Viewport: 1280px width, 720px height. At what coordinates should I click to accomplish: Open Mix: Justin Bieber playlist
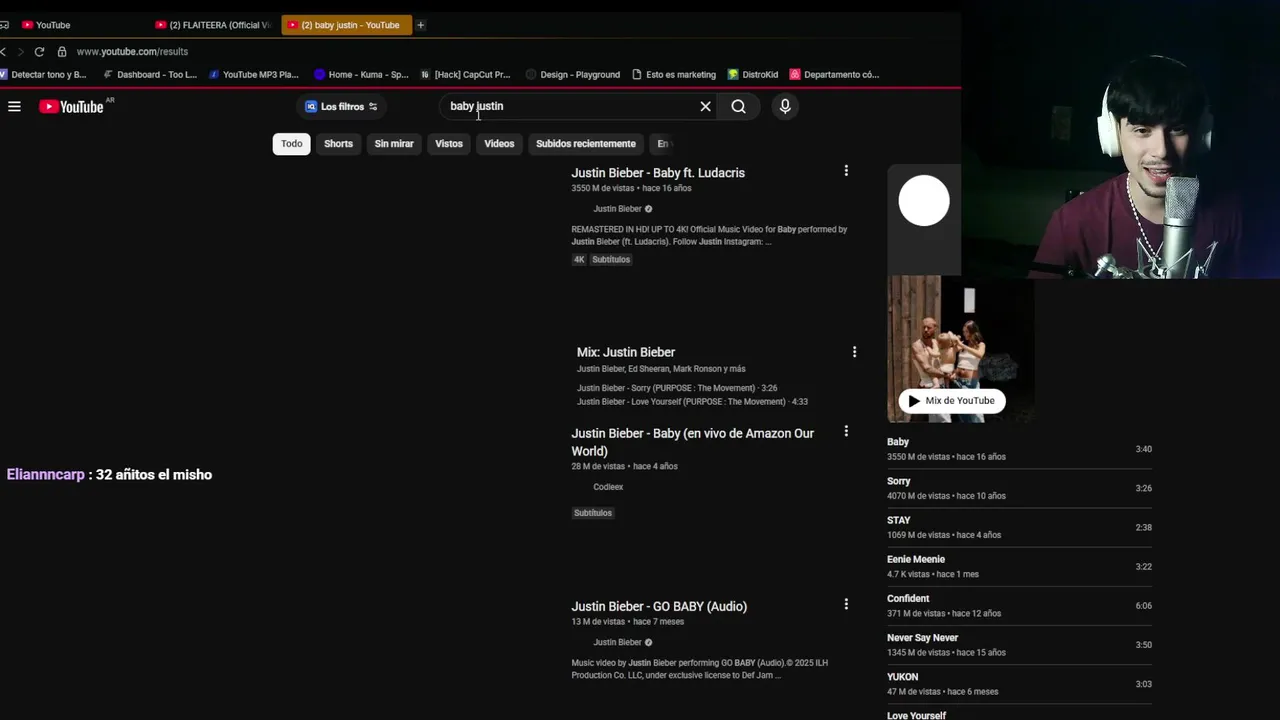tap(626, 352)
